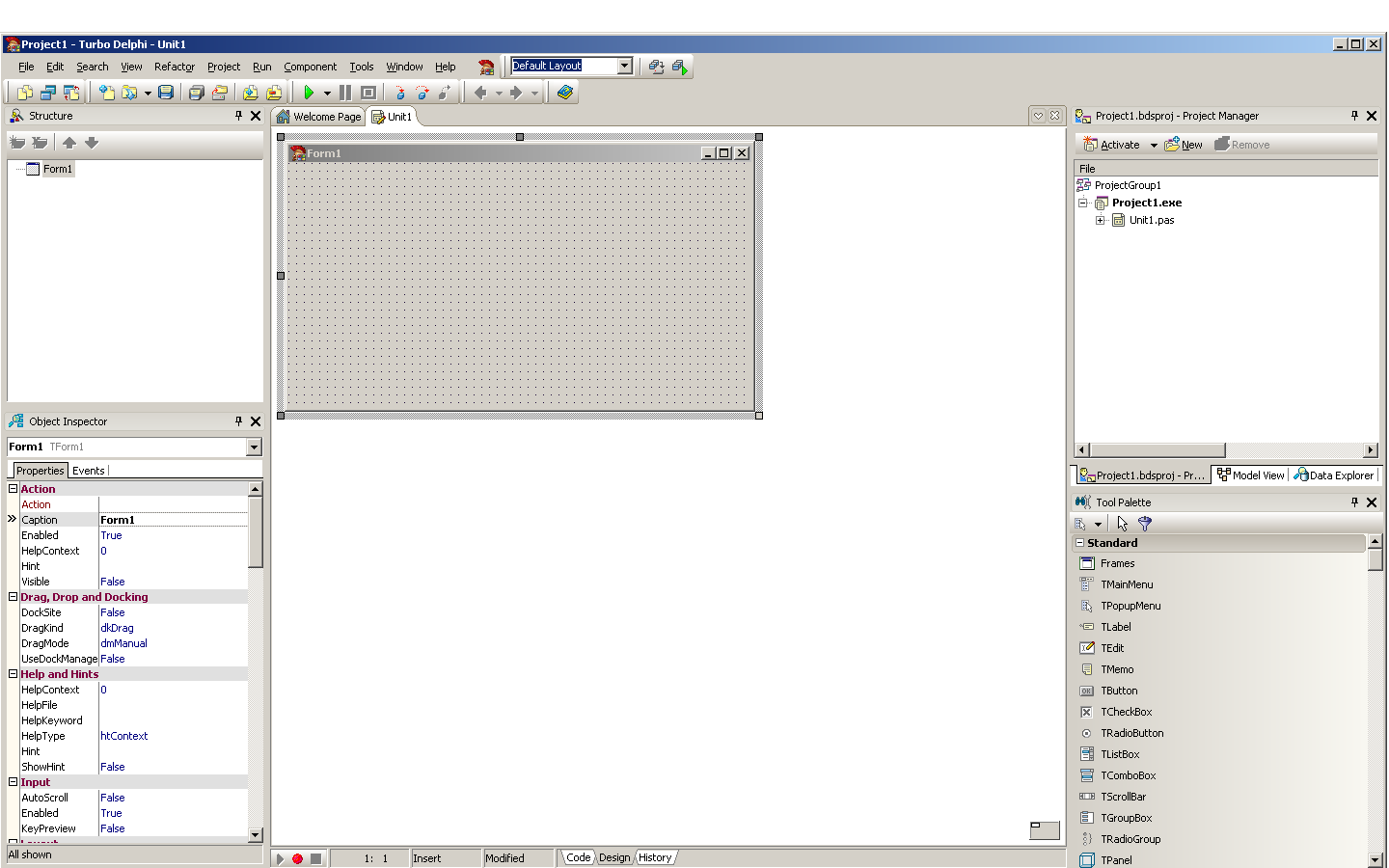Image resolution: width=1389 pixels, height=868 pixels.
Task: Pin the Structure panel
Action: (239, 116)
